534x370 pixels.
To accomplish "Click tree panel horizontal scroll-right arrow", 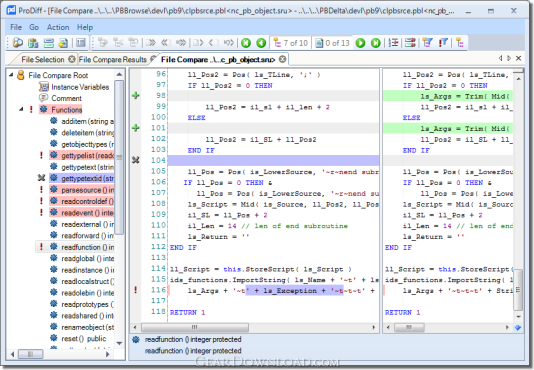I will (108, 354).
